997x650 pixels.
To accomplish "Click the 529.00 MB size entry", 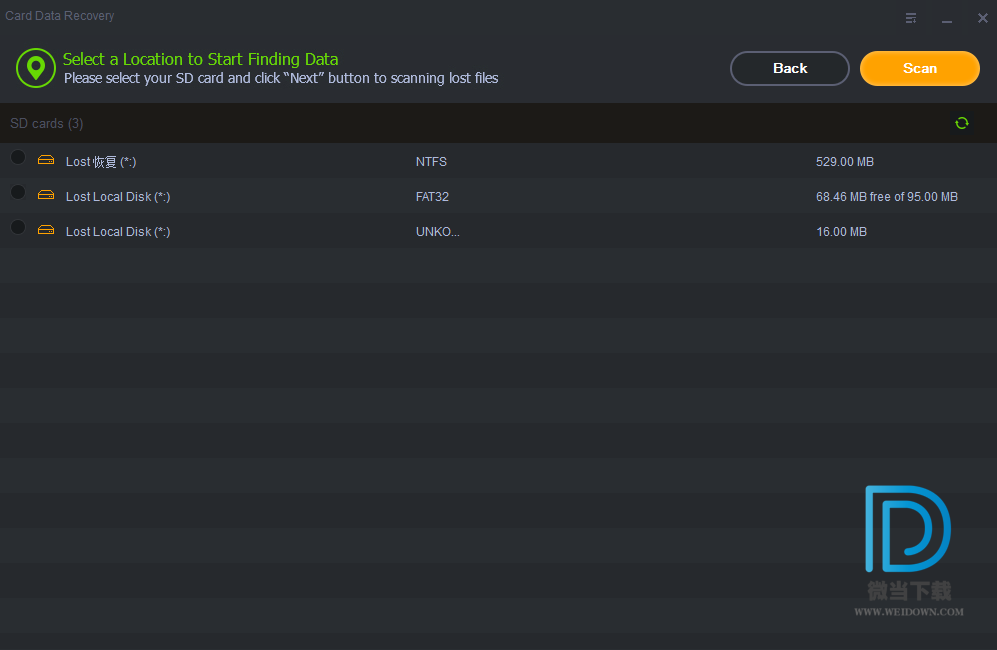I will [845, 162].
